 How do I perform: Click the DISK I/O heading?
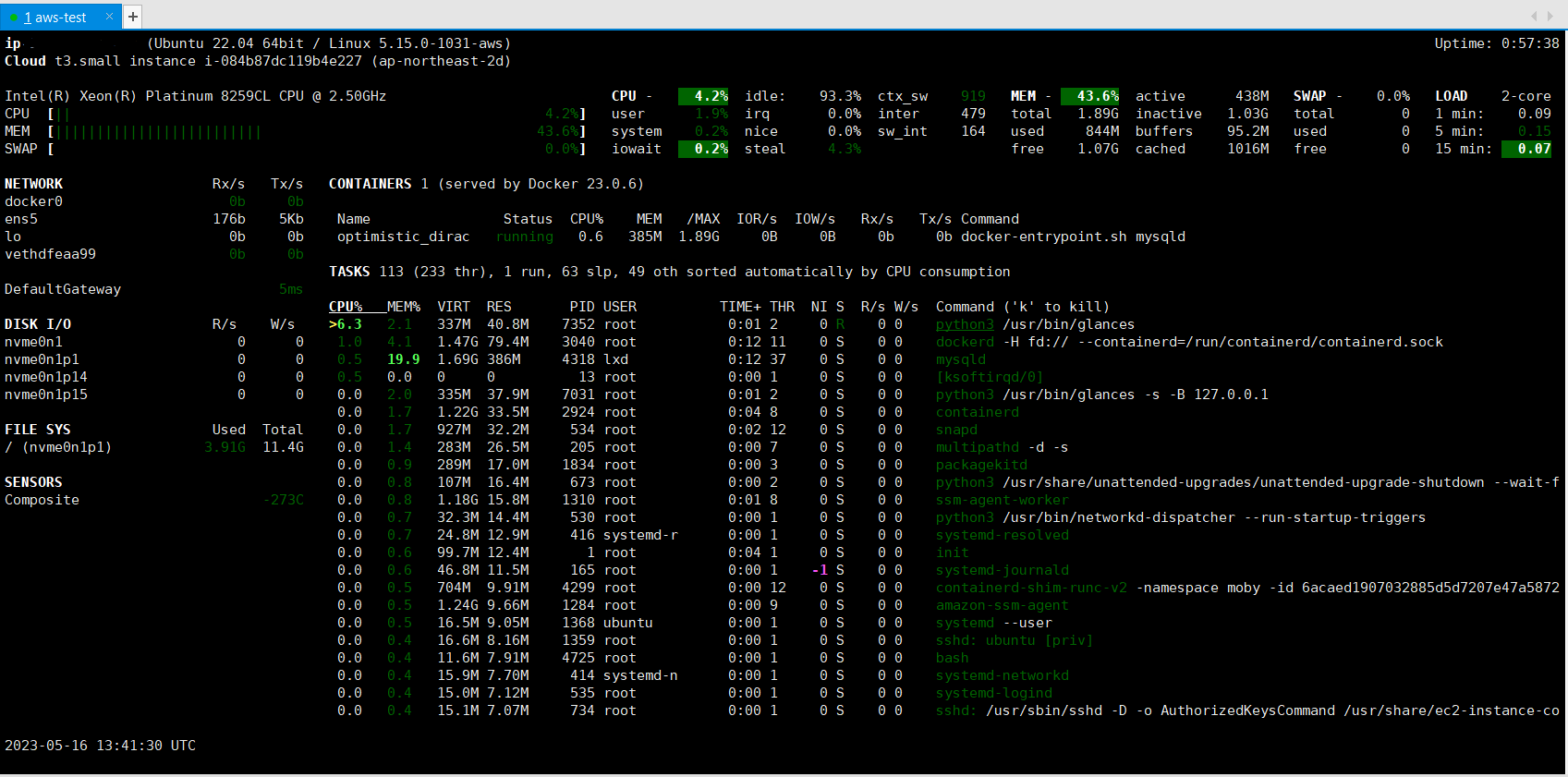coord(38,324)
